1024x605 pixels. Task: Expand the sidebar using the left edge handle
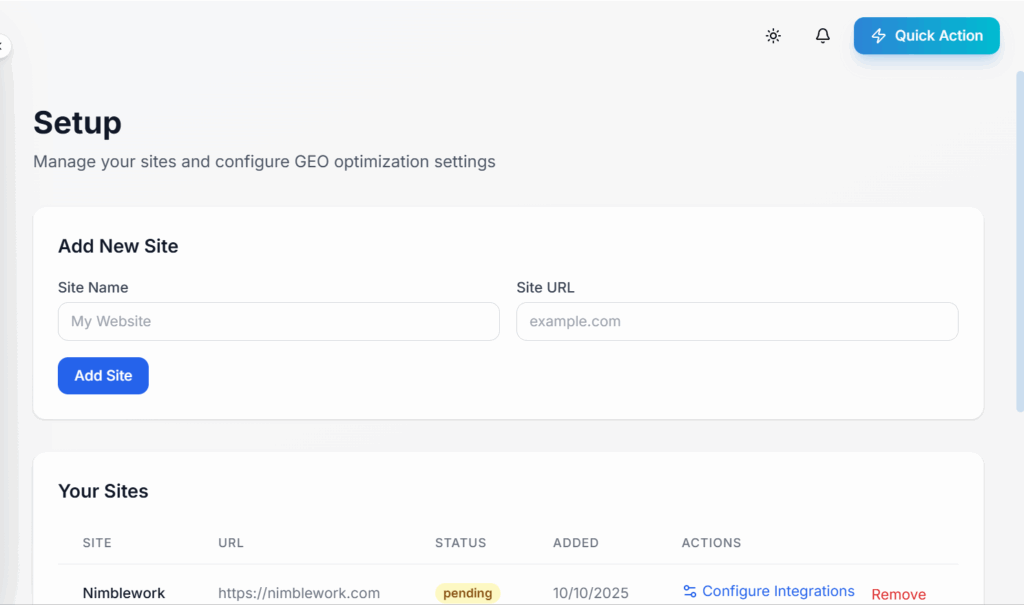4,46
